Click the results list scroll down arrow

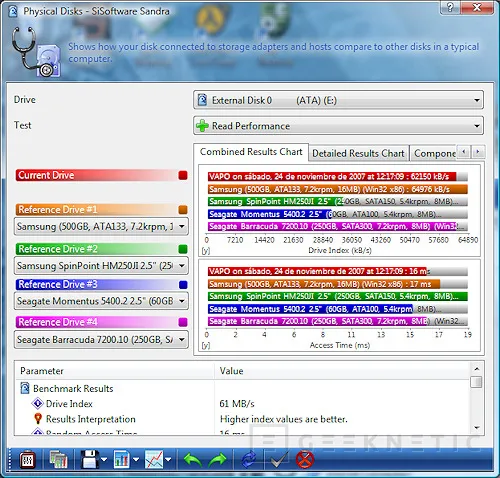pos(477,428)
